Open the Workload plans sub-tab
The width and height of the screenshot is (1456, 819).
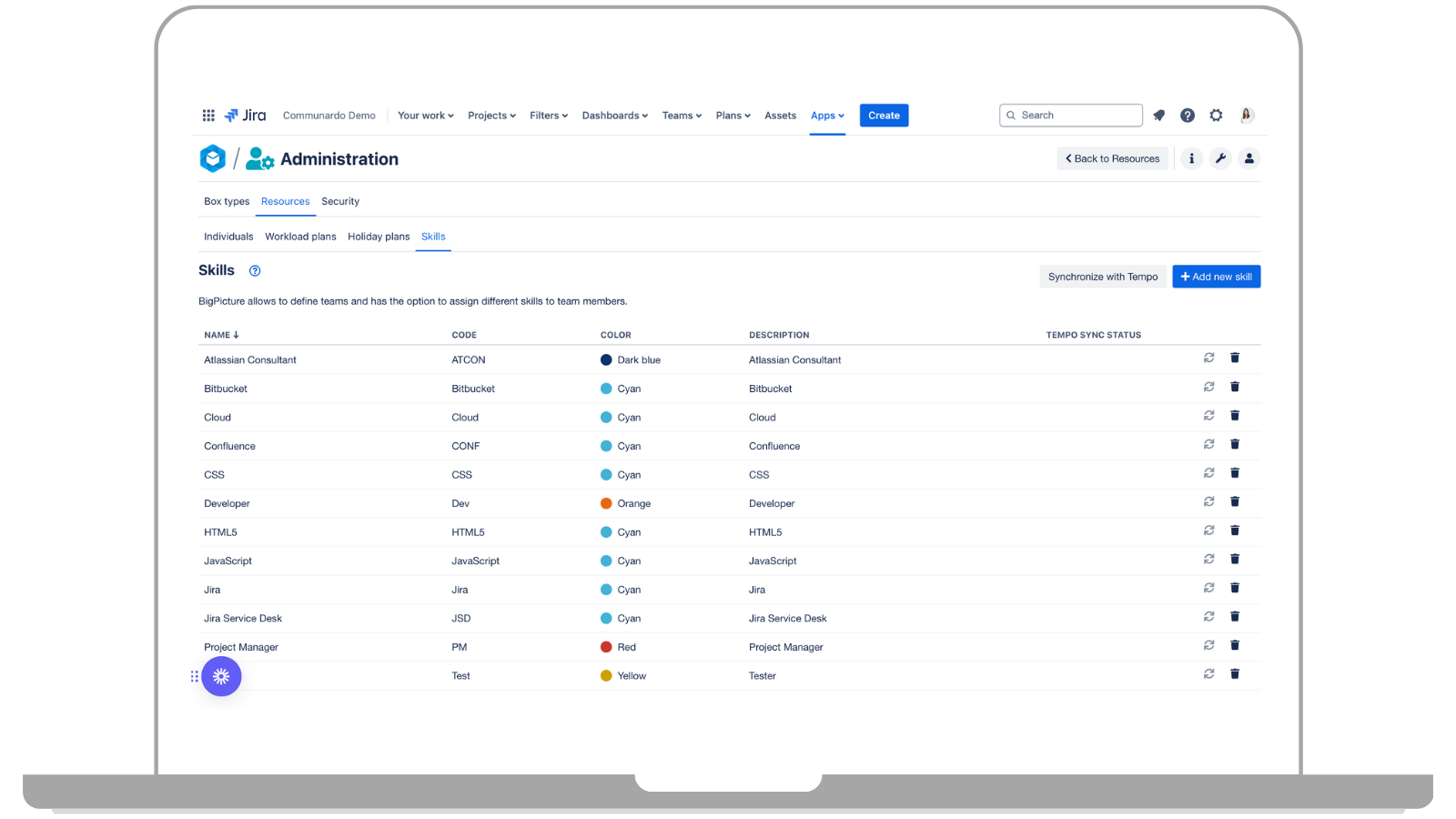[x=300, y=237]
